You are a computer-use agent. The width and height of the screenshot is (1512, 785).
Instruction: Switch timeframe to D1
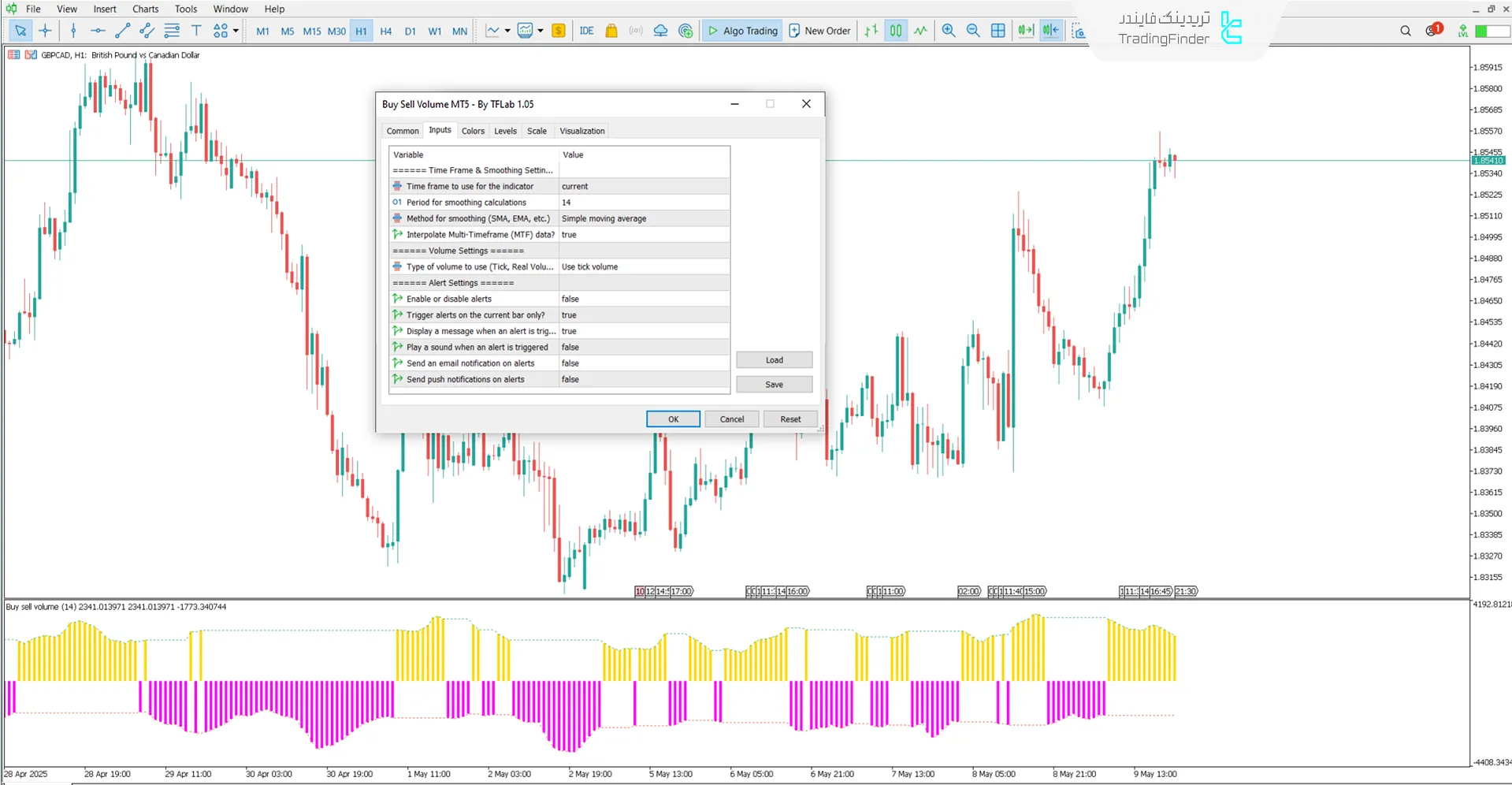[x=411, y=31]
